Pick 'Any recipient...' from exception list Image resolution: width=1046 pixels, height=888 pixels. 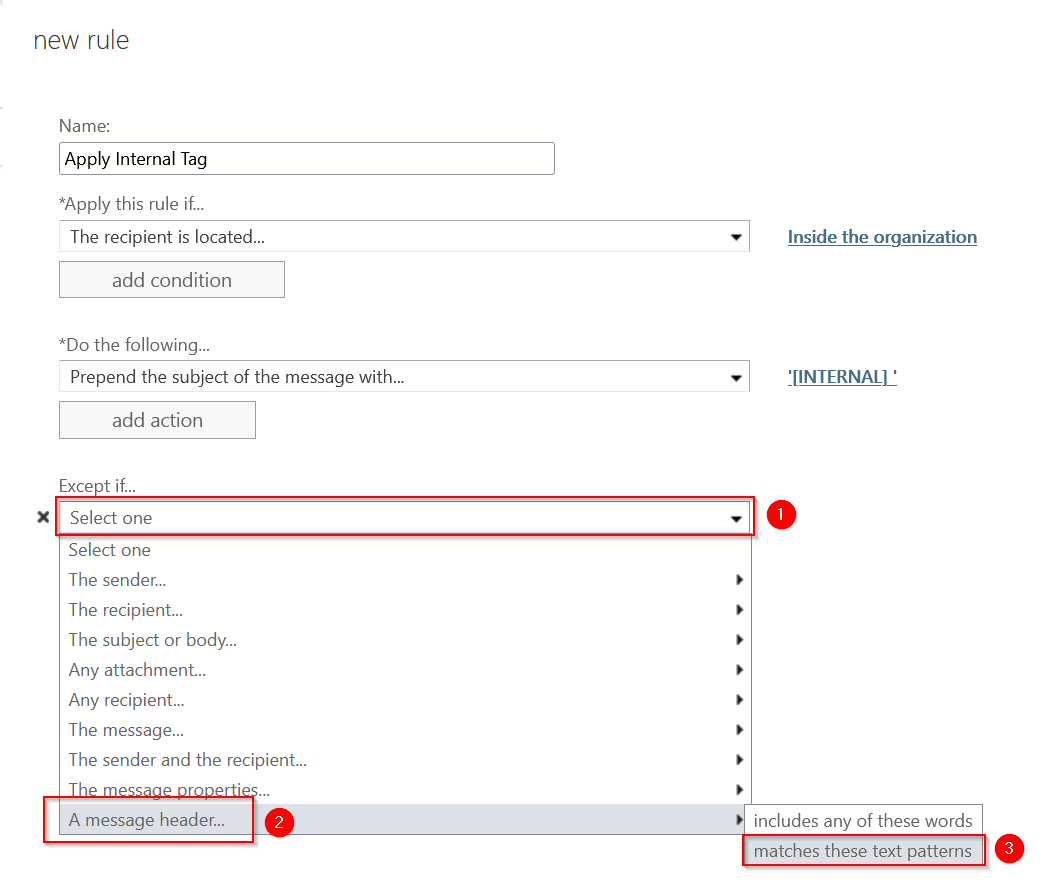coord(127,700)
